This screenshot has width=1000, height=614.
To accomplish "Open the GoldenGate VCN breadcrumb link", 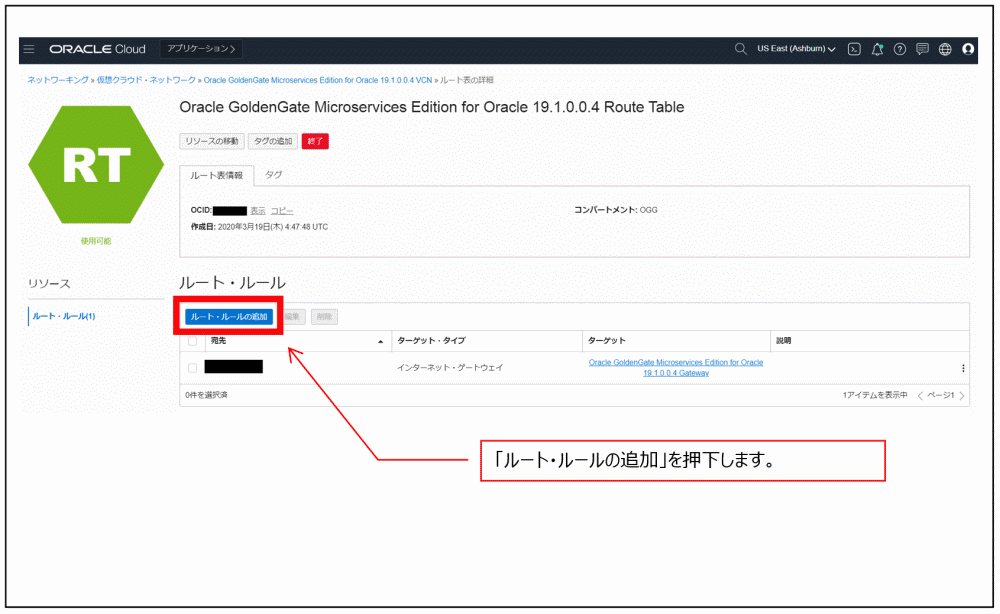I will tap(318, 80).
